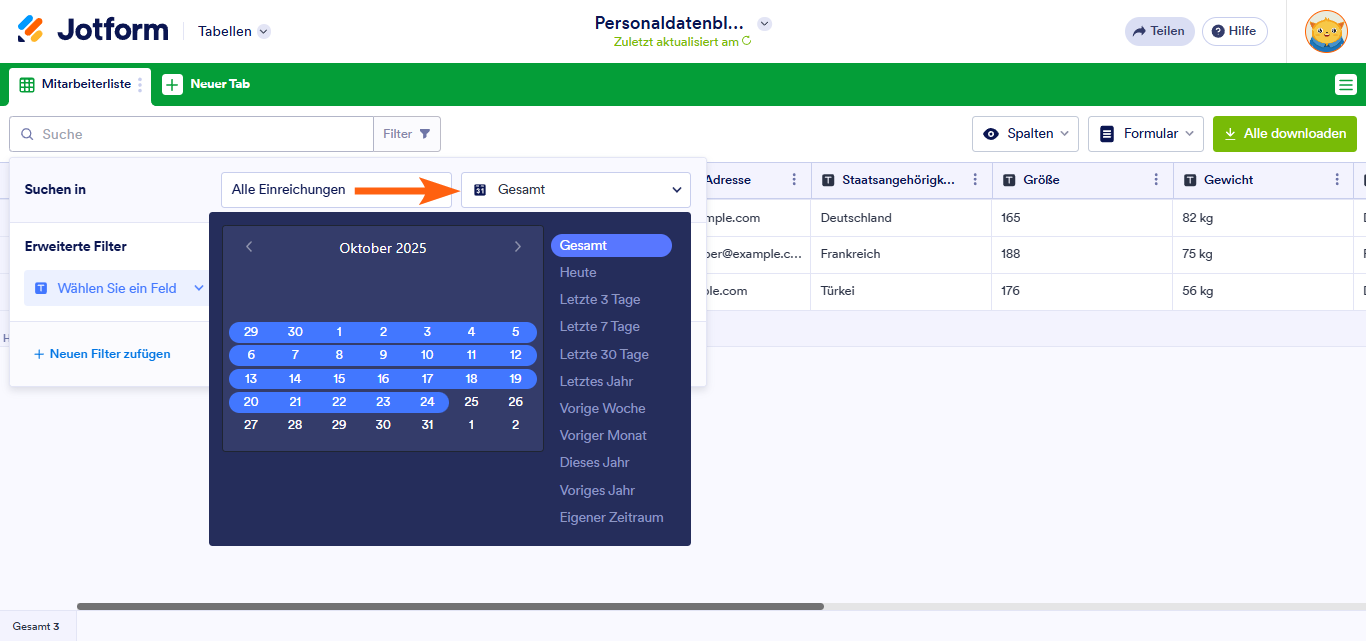Click the hamburger menu icon in green bar
1366x641 pixels.
[x=1345, y=85]
